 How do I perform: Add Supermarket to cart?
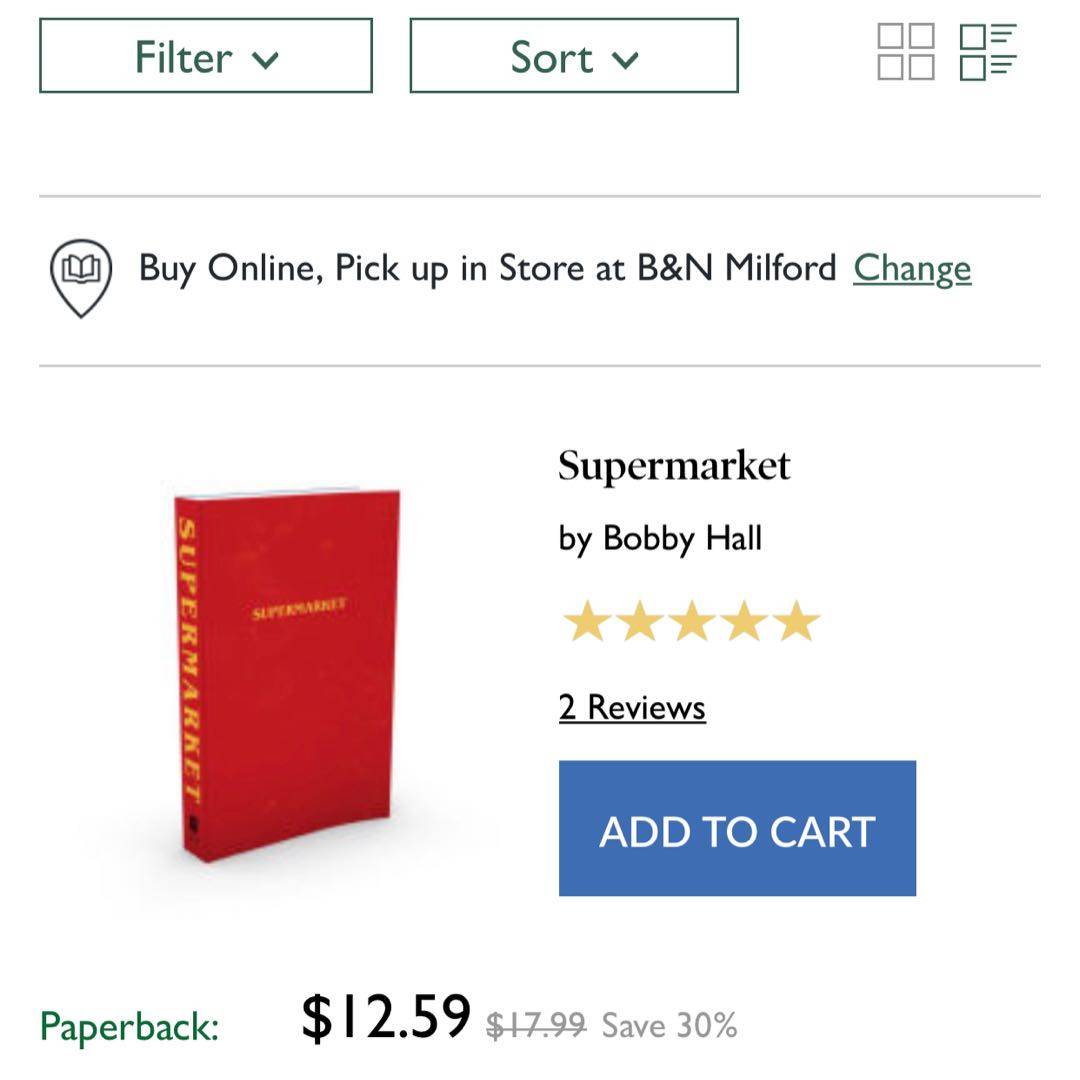pyautogui.click(x=737, y=828)
